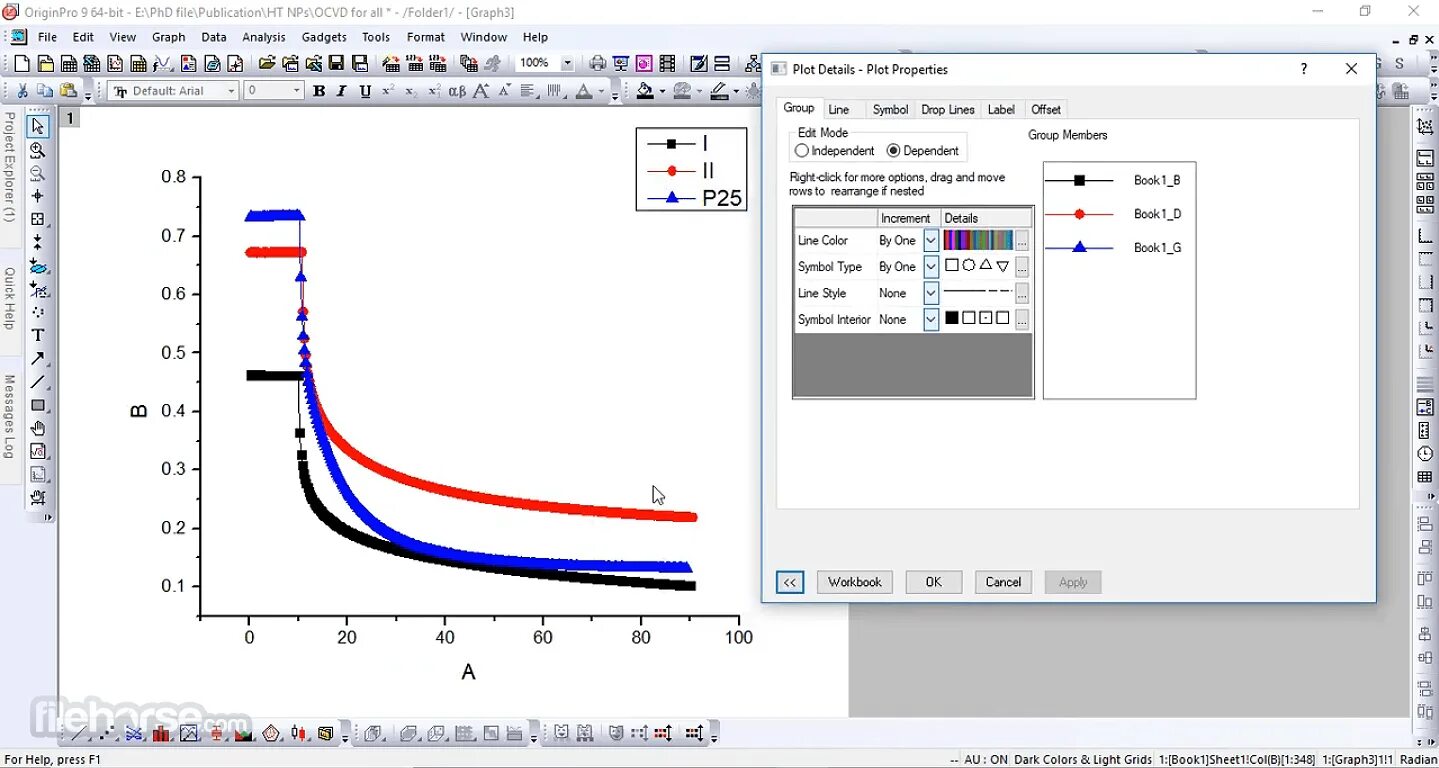Screen dimensions: 1439x768
Task: Open the Messages Log side tab
Action: (x=9, y=417)
